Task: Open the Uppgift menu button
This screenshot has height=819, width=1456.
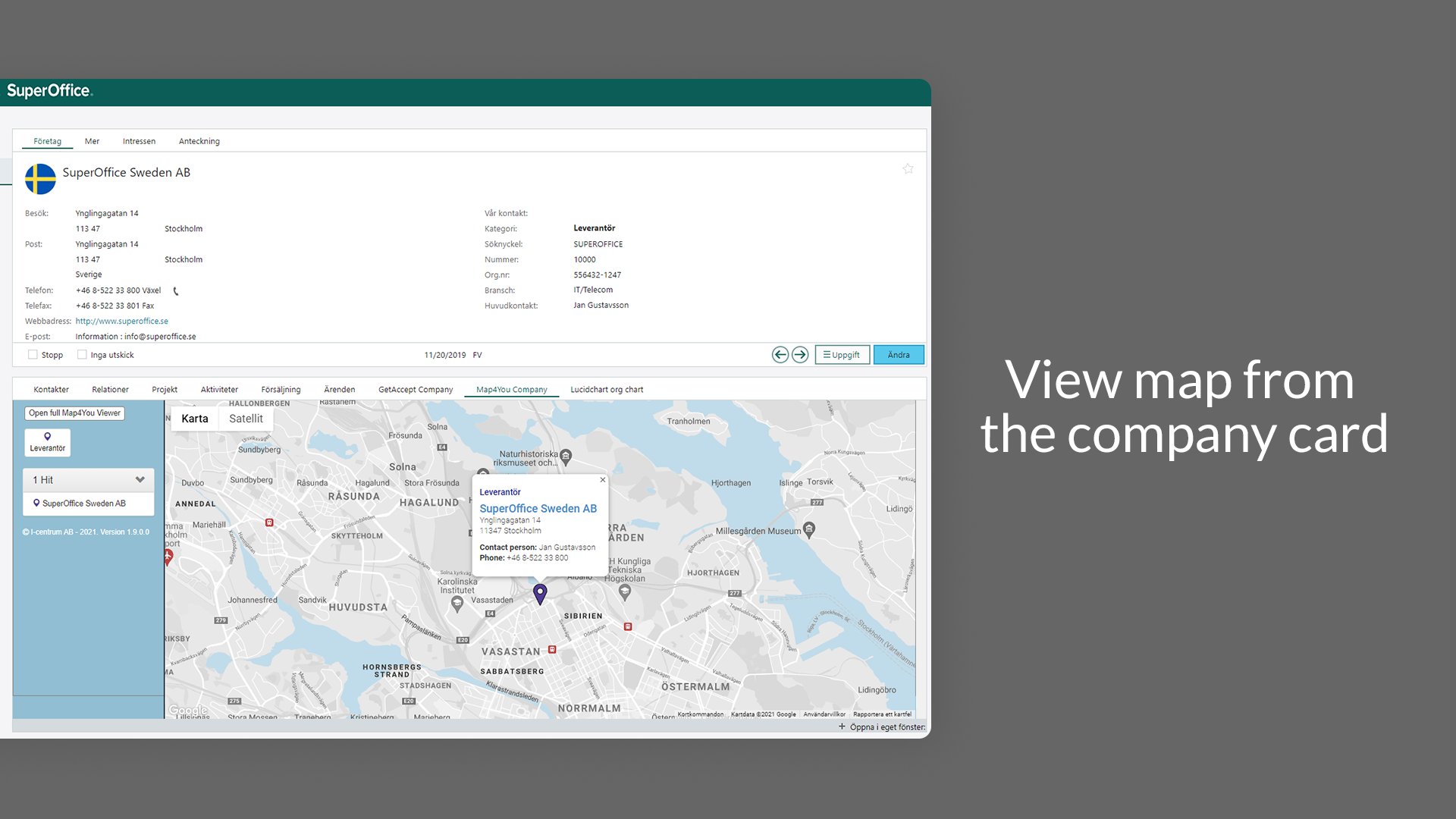Action: (842, 355)
